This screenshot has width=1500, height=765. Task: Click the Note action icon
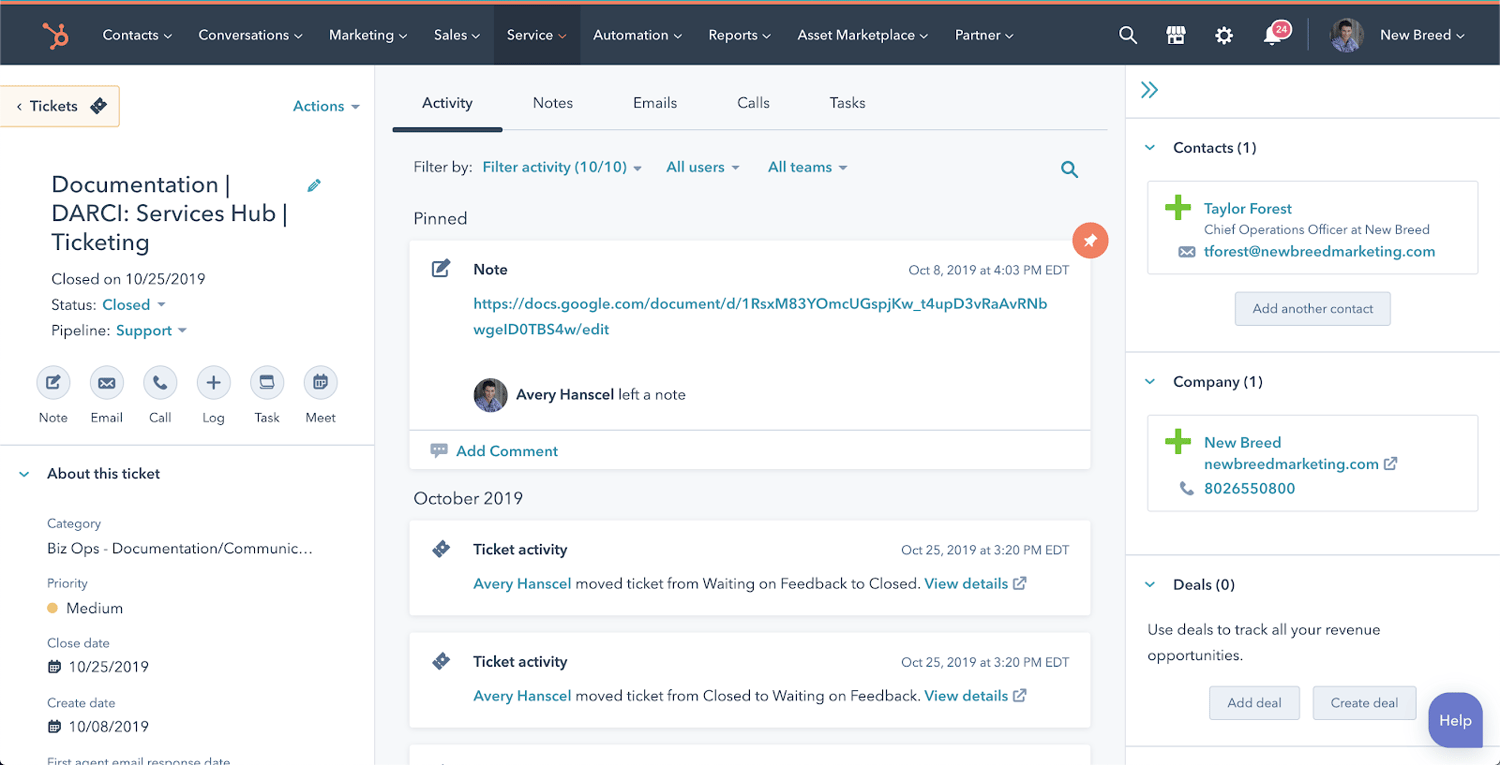(53, 383)
